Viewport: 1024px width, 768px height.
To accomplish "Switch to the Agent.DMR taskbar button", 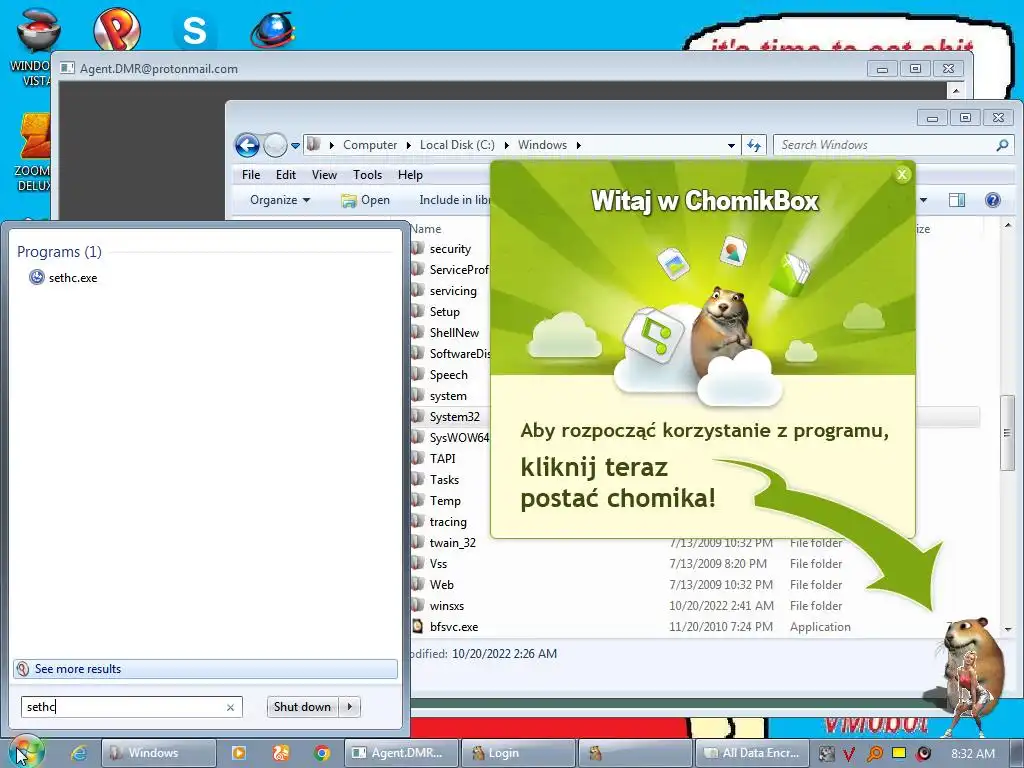I will point(401,753).
